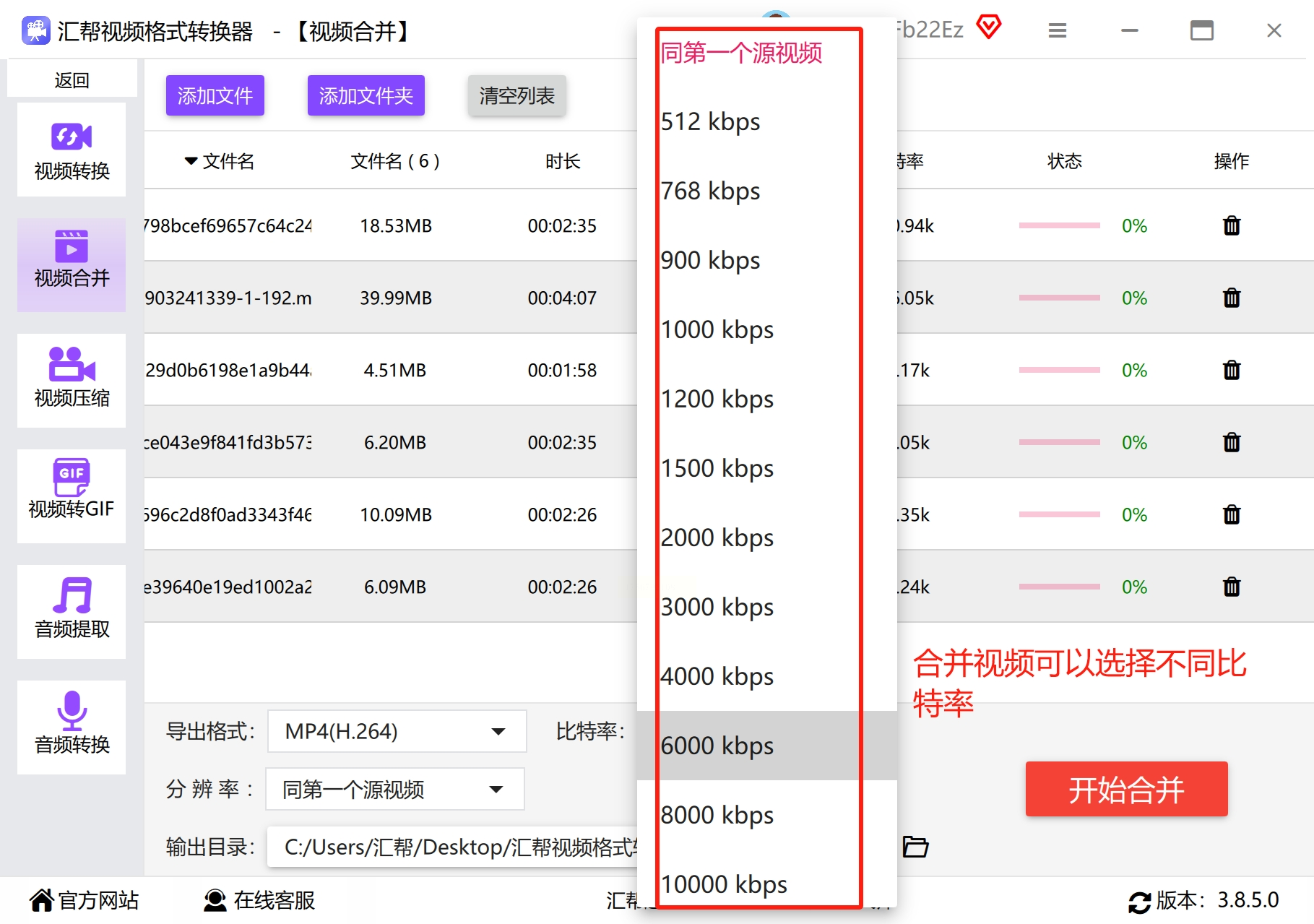Open the output folder browse icon
Screen dimensions: 1314x924
click(x=915, y=847)
